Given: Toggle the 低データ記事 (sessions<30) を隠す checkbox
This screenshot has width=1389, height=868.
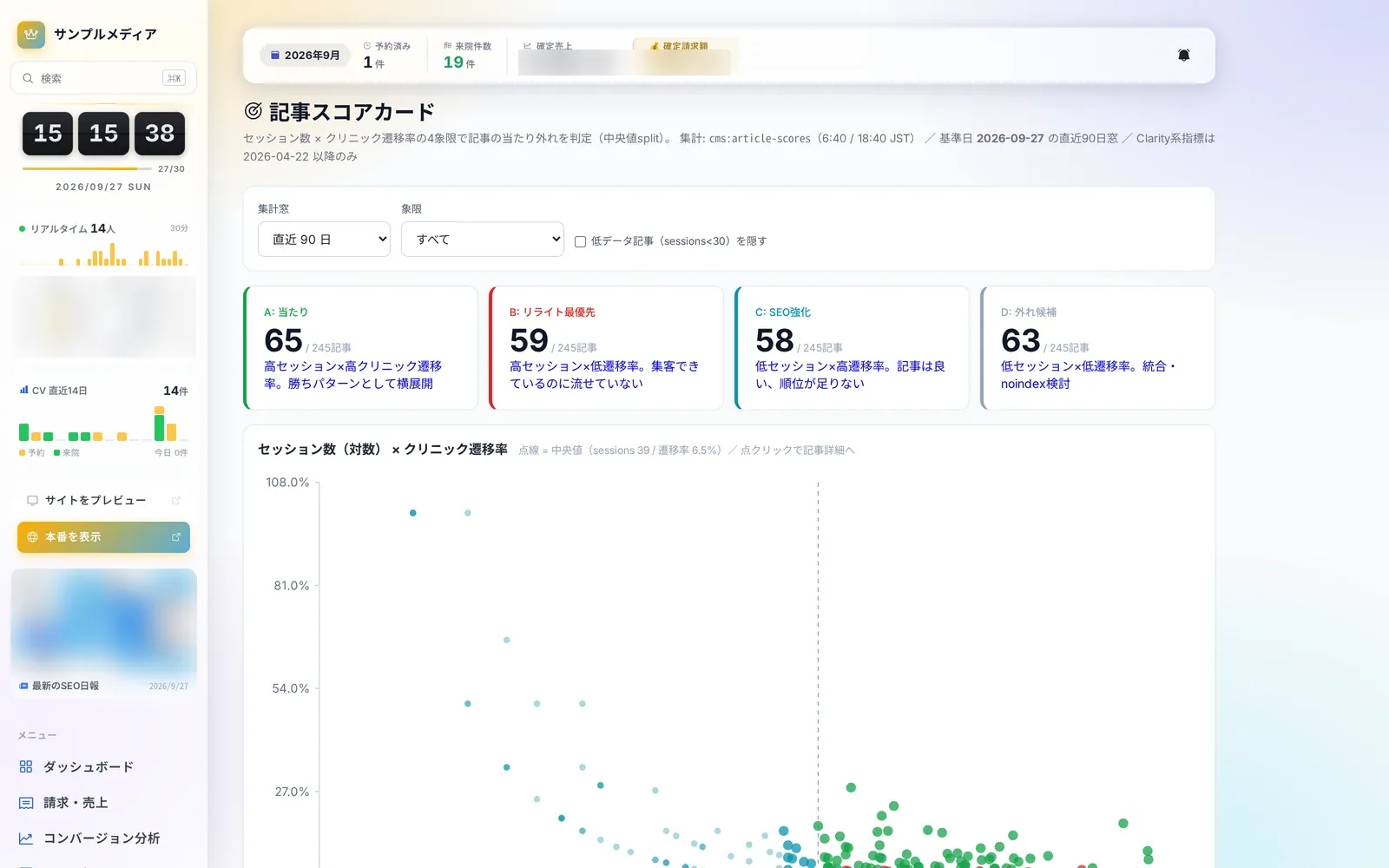Looking at the screenshot, I should pyautogui.click(x=580, y=241).
